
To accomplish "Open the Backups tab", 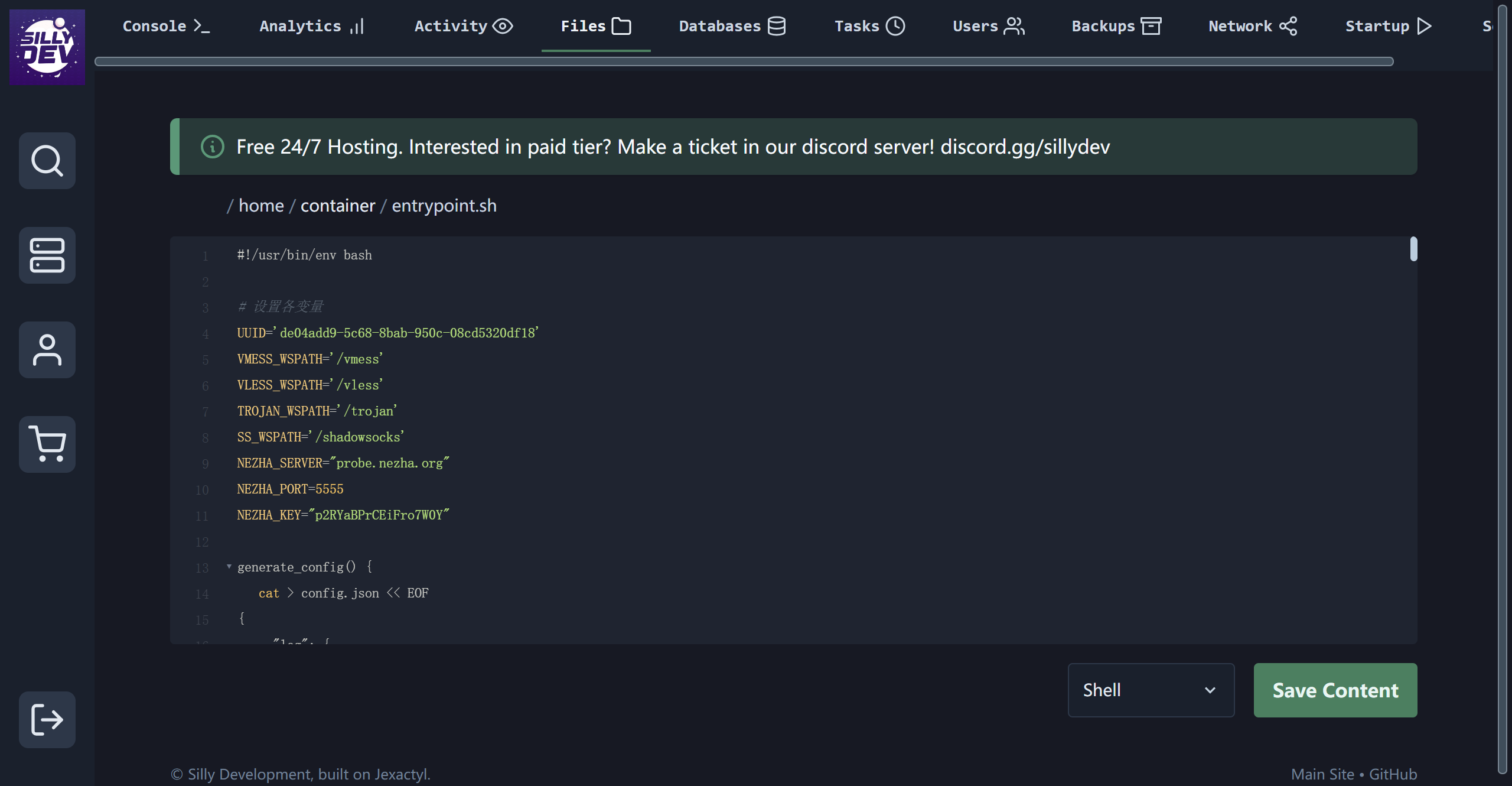I will click(1116, 26).
